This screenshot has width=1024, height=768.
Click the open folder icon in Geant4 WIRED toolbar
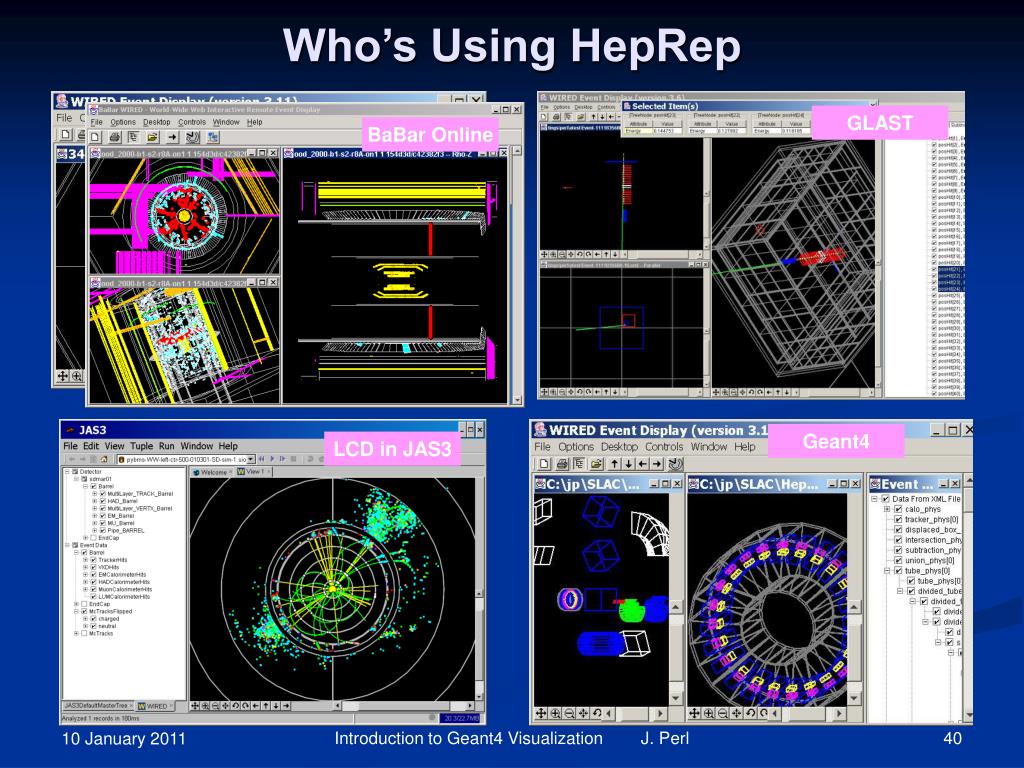(x=596, y=464)
